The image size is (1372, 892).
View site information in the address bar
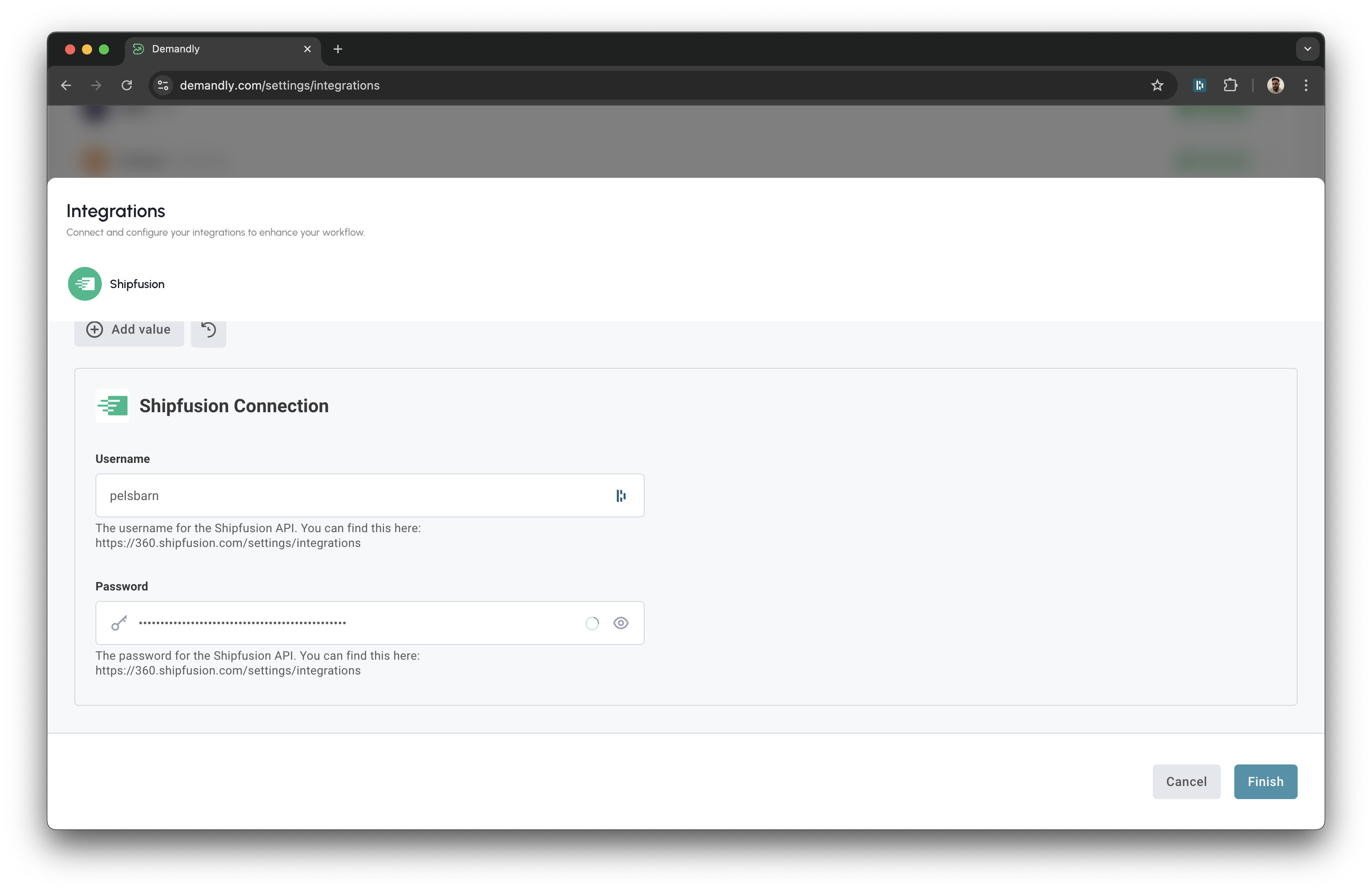162,85
